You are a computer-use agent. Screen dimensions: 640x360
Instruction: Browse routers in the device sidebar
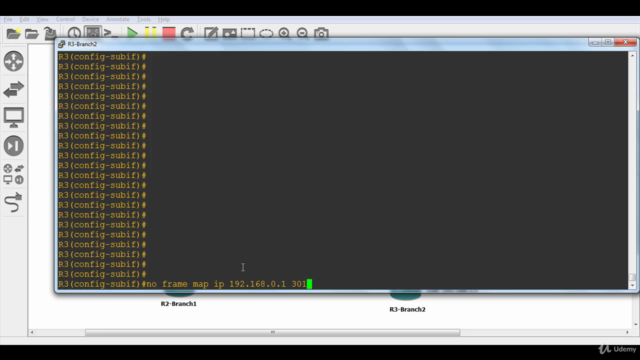point(14,61)
